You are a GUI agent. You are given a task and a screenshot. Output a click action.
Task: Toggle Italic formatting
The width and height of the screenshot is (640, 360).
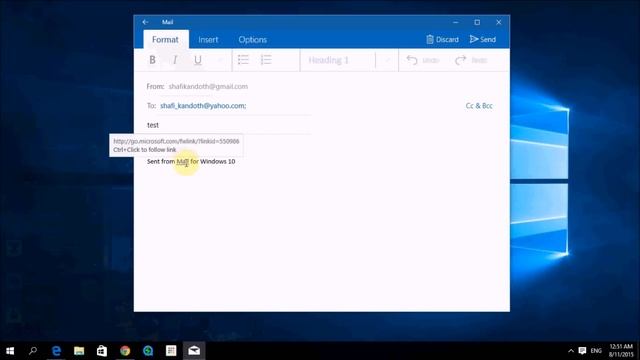(x=175, y=60)
